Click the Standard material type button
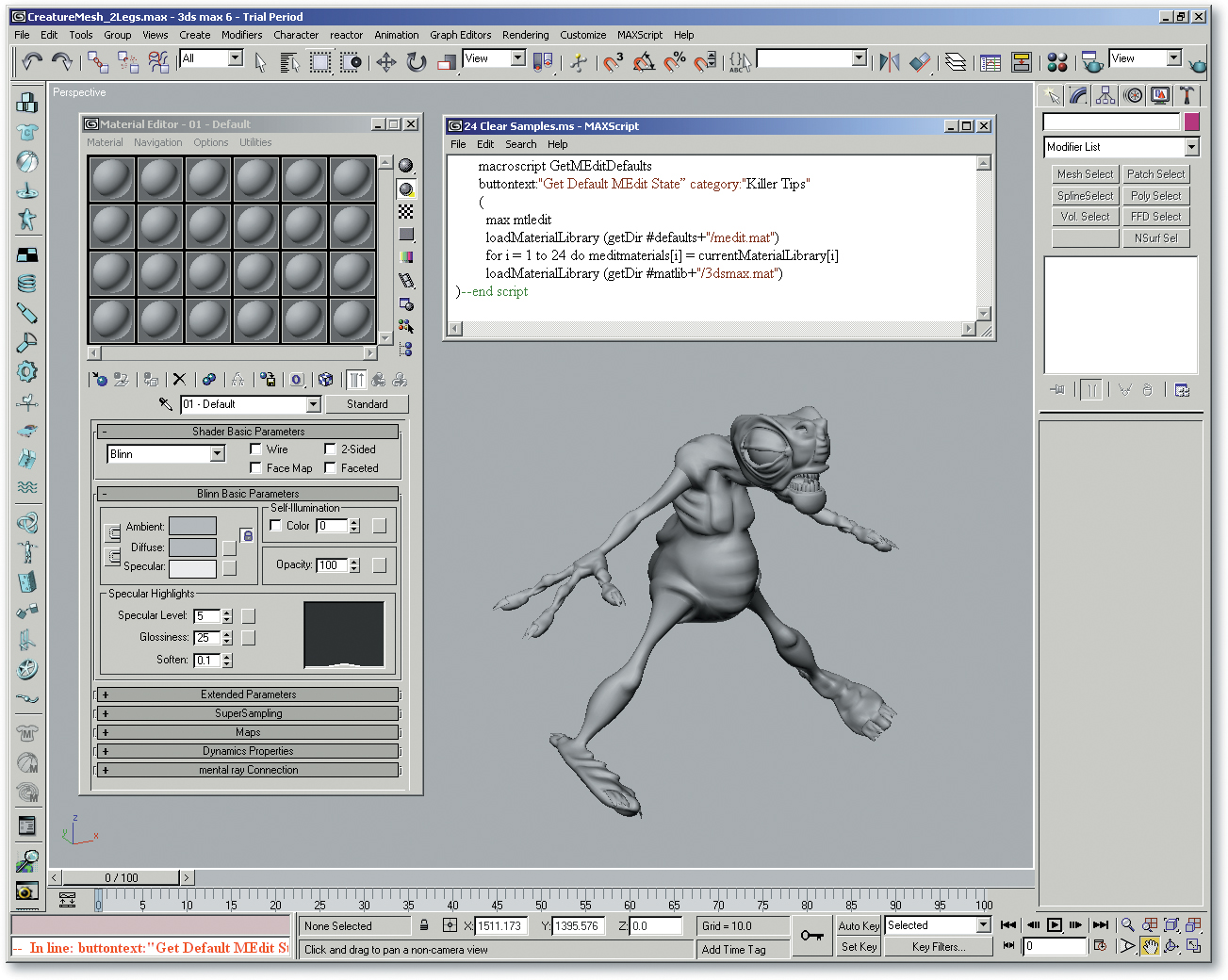Image resolution: width=1228 pixels, height=980 pixels. (367, 404)
